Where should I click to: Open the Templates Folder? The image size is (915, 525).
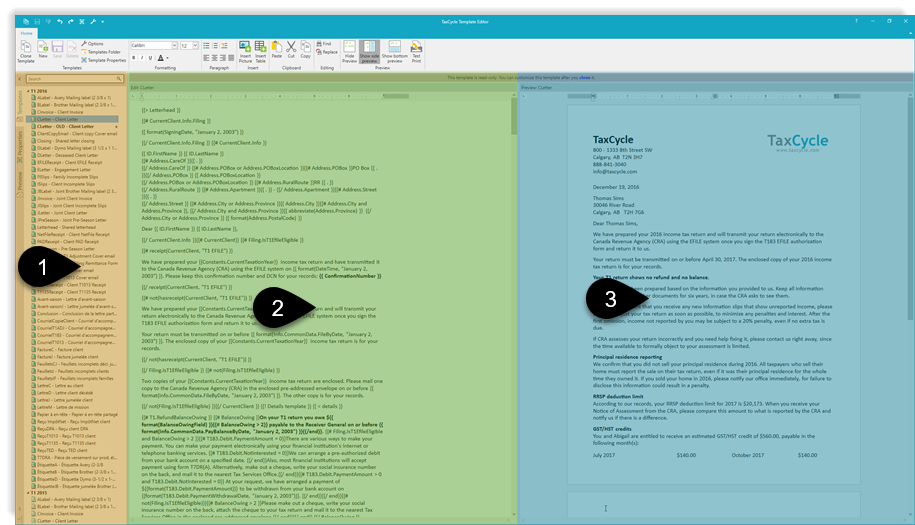coord(101,52)
